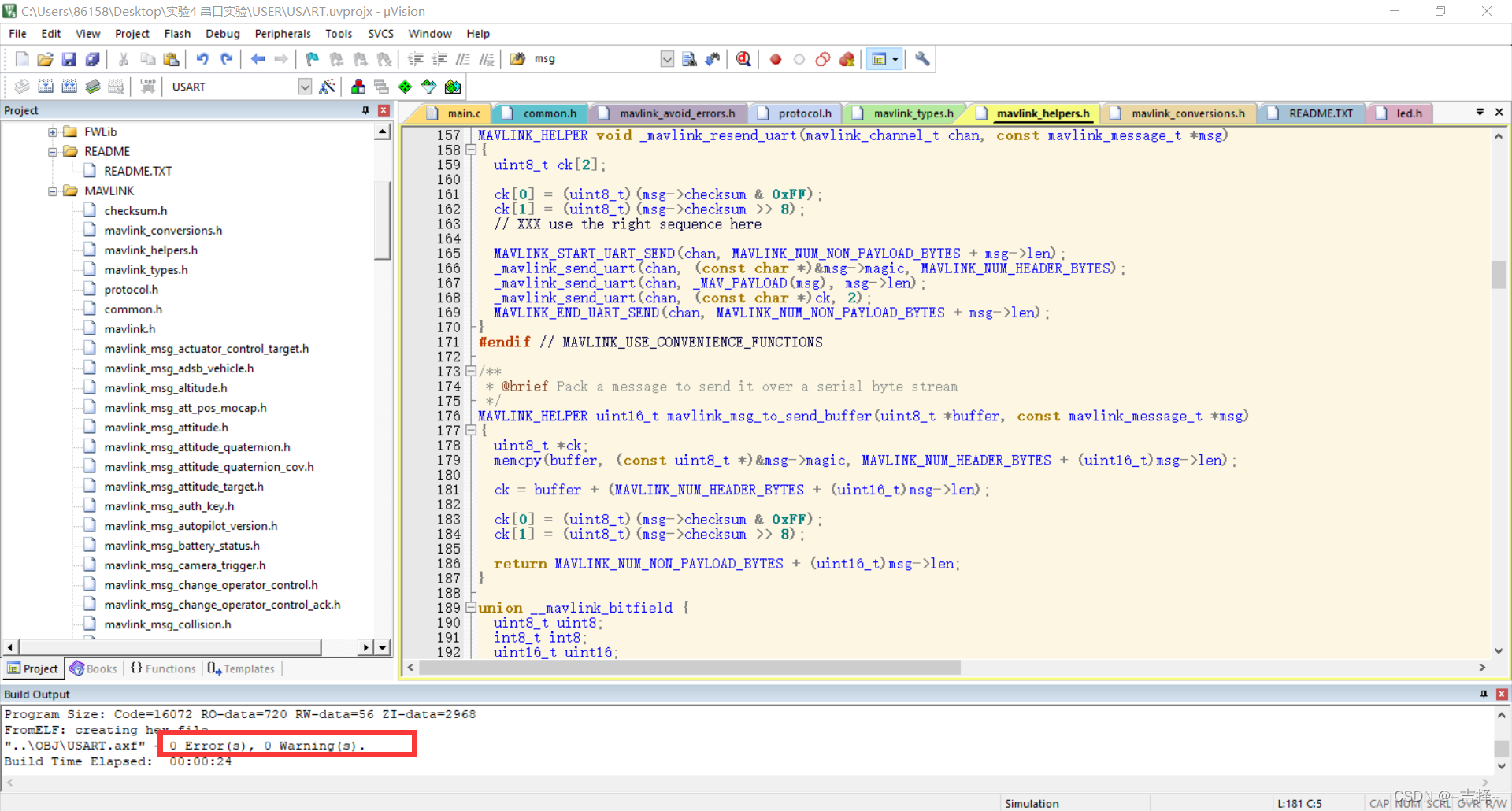Viewport: 1512px width, 811px height.
Task: Close the Project panel with red X
Action: click(x=384, y=110)
